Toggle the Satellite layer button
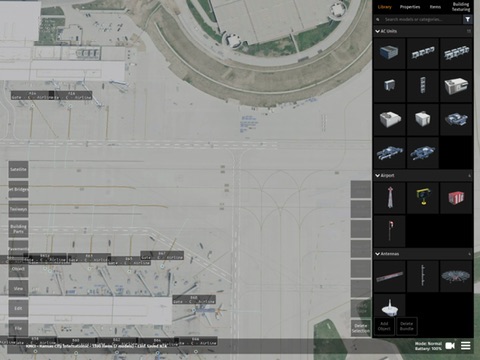 point(18,169)
